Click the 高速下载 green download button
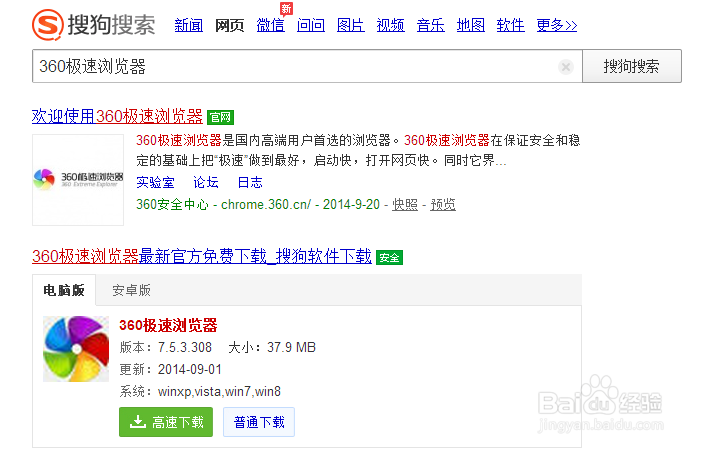 click(166, 422)
